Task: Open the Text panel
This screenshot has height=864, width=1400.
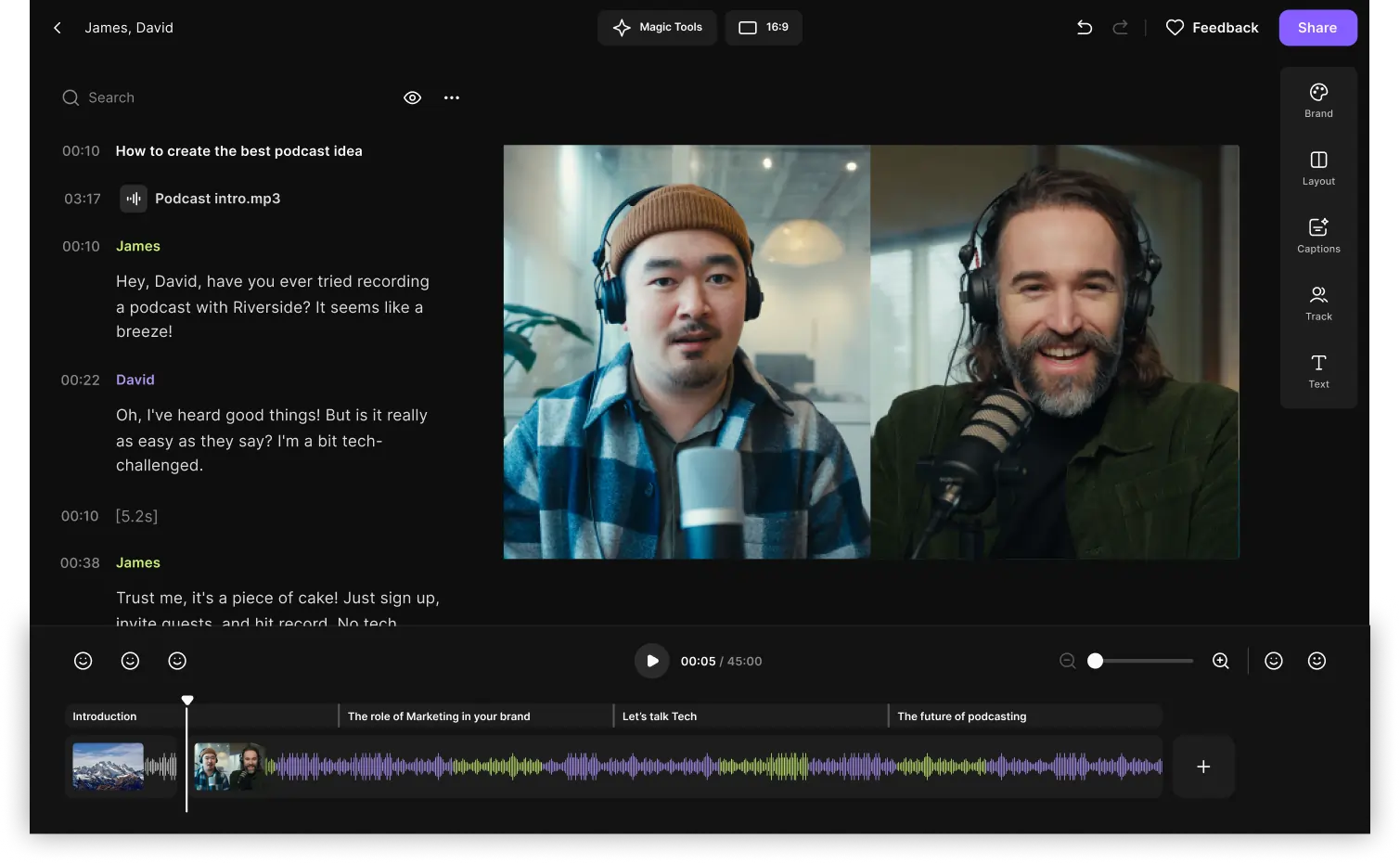Action: pyautogui.click(x=1317, y=370)
